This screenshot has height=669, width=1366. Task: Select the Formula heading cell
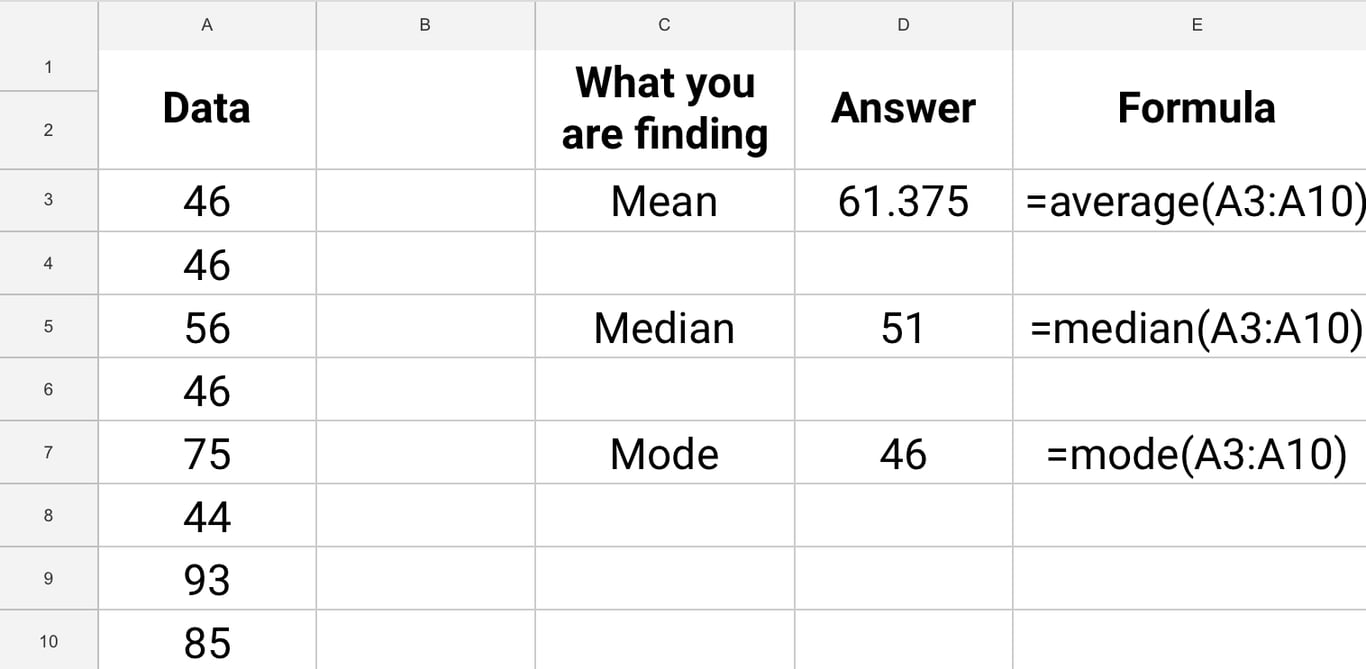1190,109
